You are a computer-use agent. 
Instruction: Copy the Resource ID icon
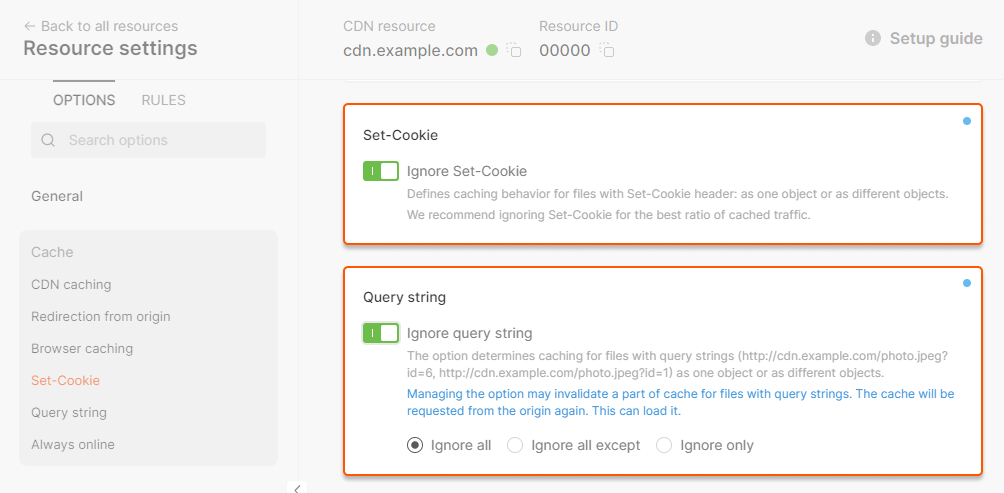[607, 50]
